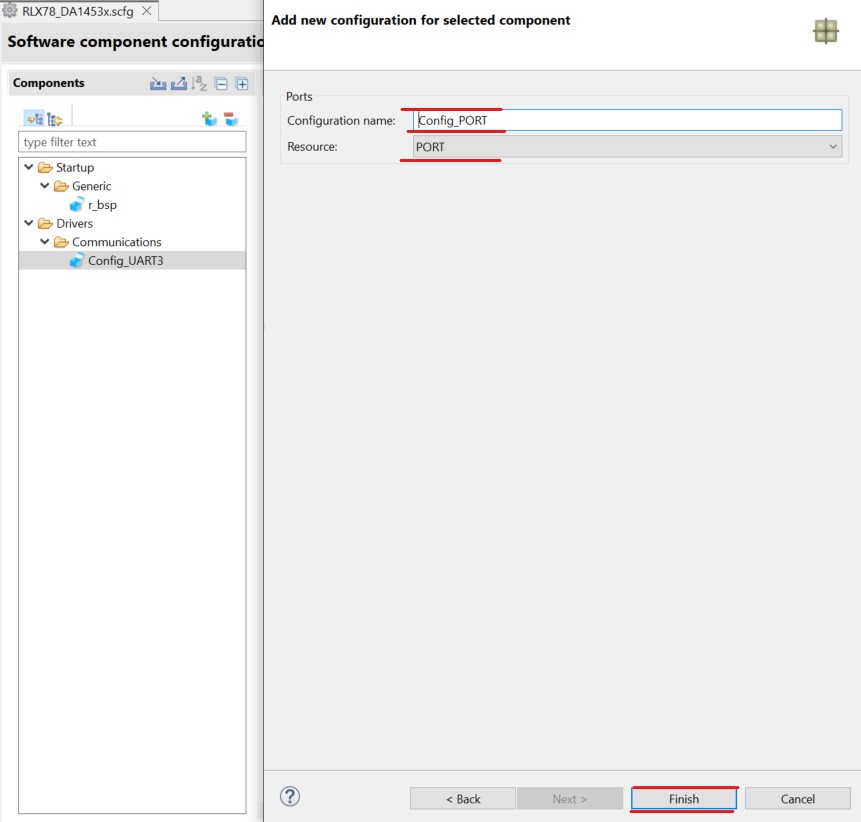Click the r_bsp component icon
This screenshot has width=861, height=822.
[77, 205]
